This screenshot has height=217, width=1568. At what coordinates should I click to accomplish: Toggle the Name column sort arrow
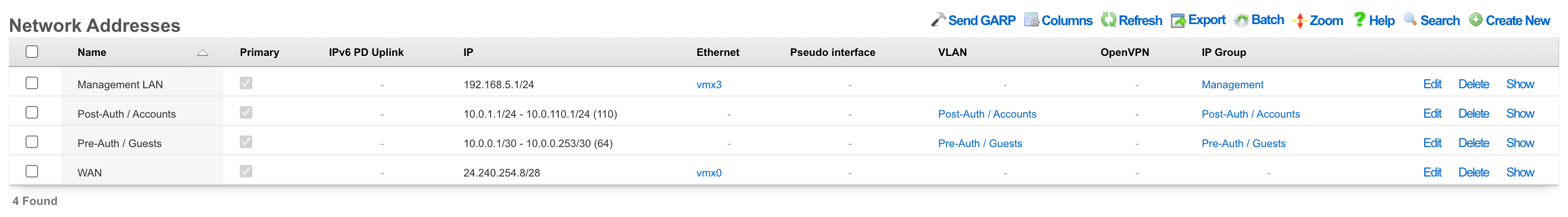203,53
